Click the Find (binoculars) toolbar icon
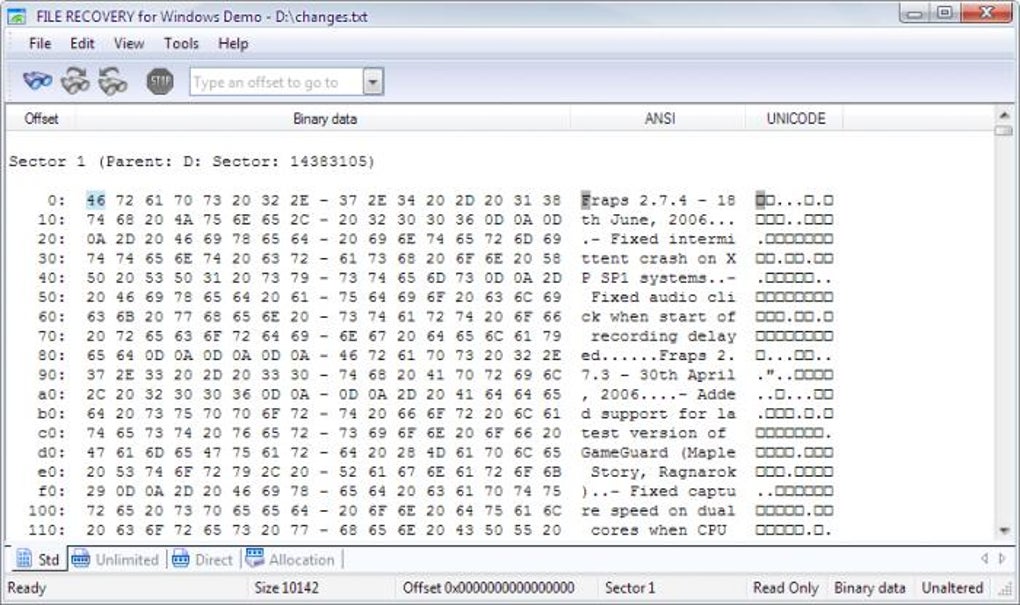The width and height of the screenshot is (1020, 605). [38, 81]
